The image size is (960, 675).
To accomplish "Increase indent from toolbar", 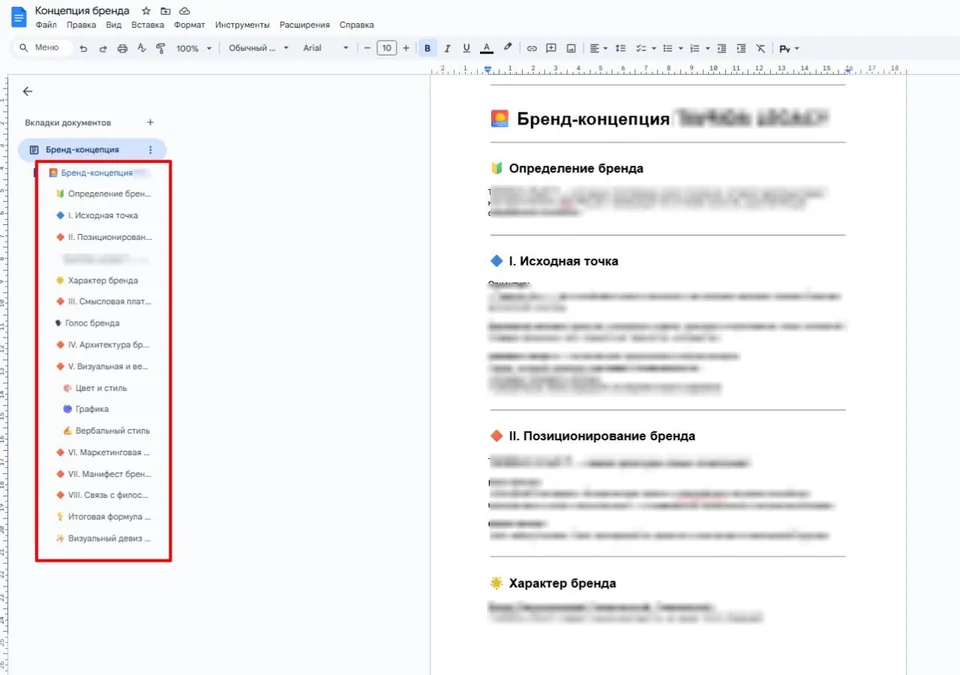I will pos(741,48).
